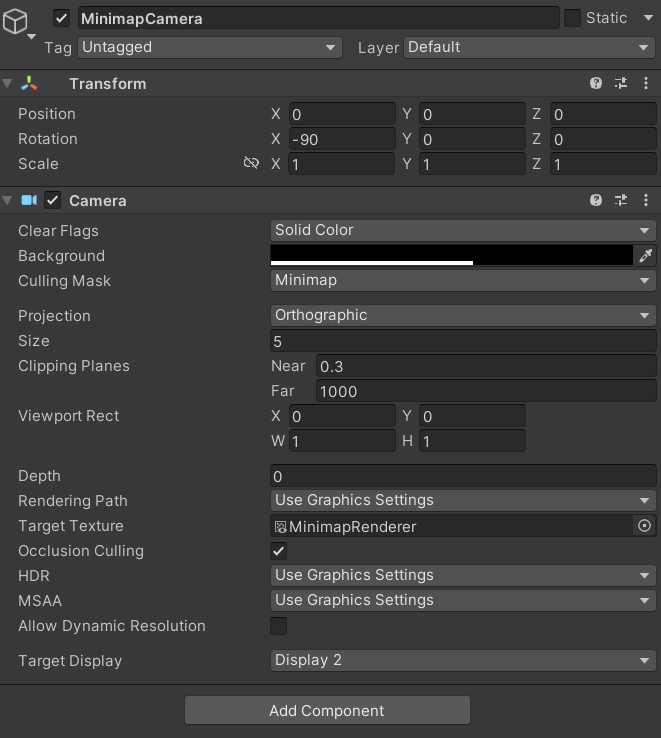The image size is (661, 738).
Task: Click Position Z field
Action: click(603, 114)
